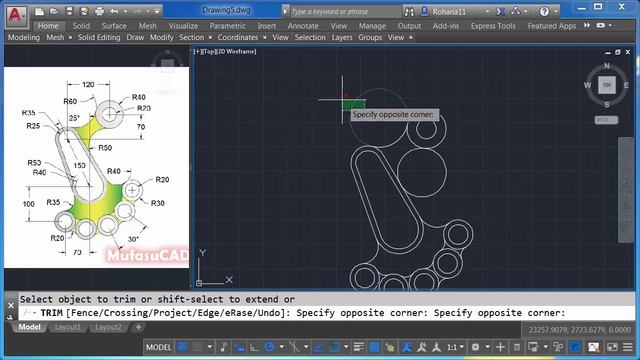640x360 pixels.
Task: Click the Help question mark icon
Action: coord(544,11)
